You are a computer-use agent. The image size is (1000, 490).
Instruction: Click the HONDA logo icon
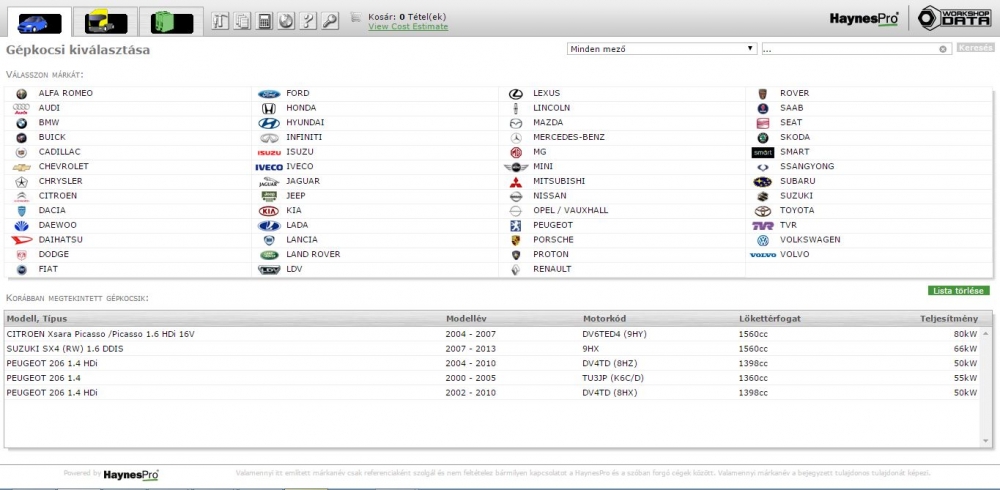268,108
